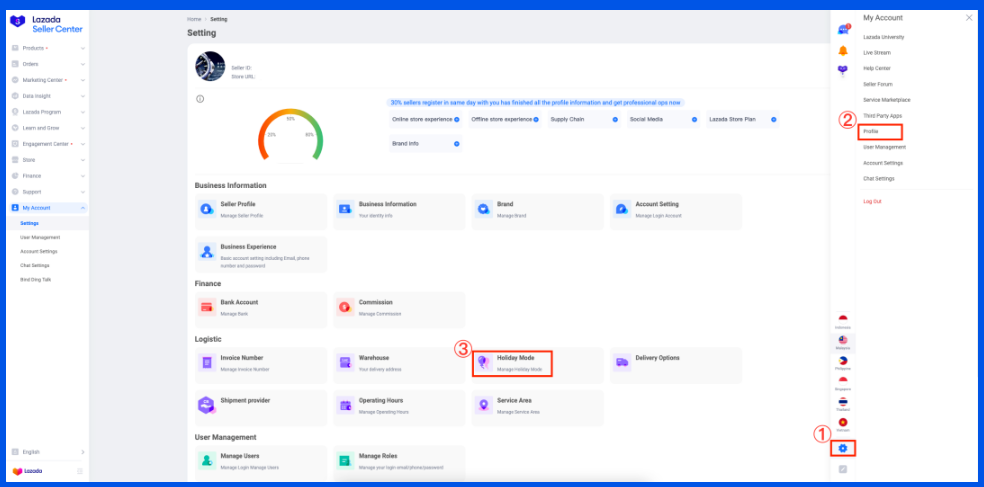Select Profile in My Account panel
The image size is (984, 487).
point(871,131)
